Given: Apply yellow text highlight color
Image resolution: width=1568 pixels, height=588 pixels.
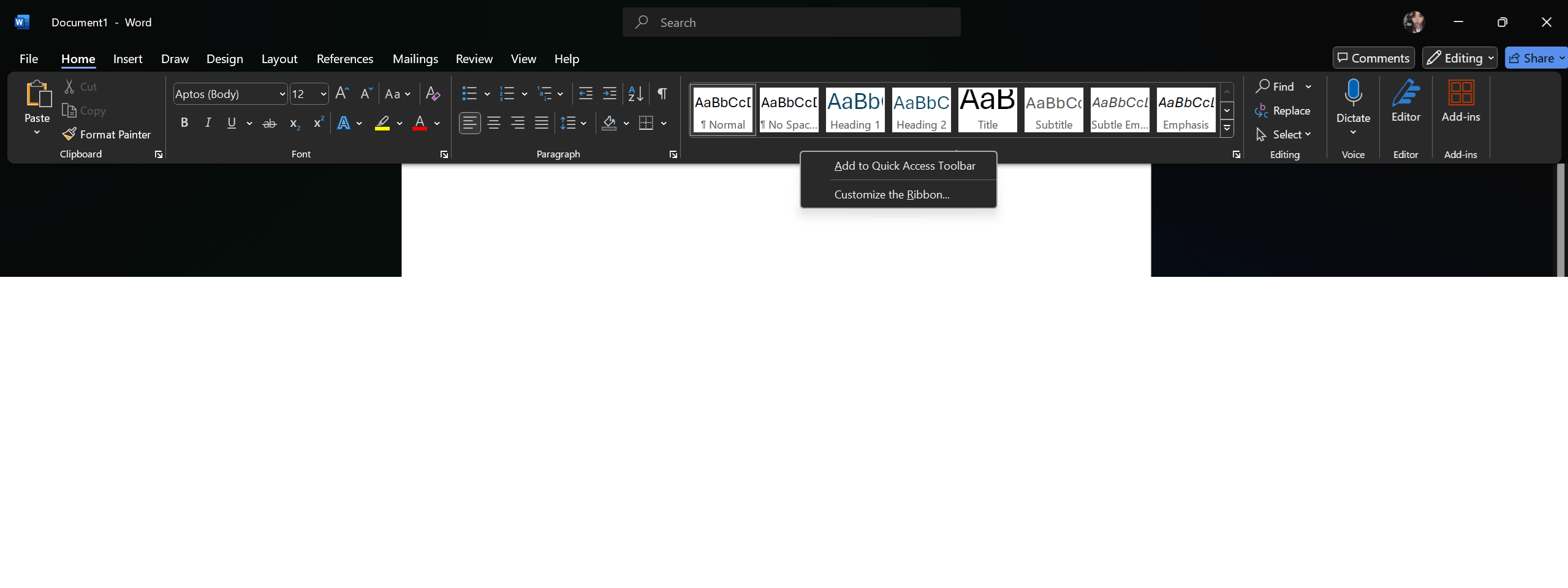Looking at the screenshot, I should pos(382,123).
